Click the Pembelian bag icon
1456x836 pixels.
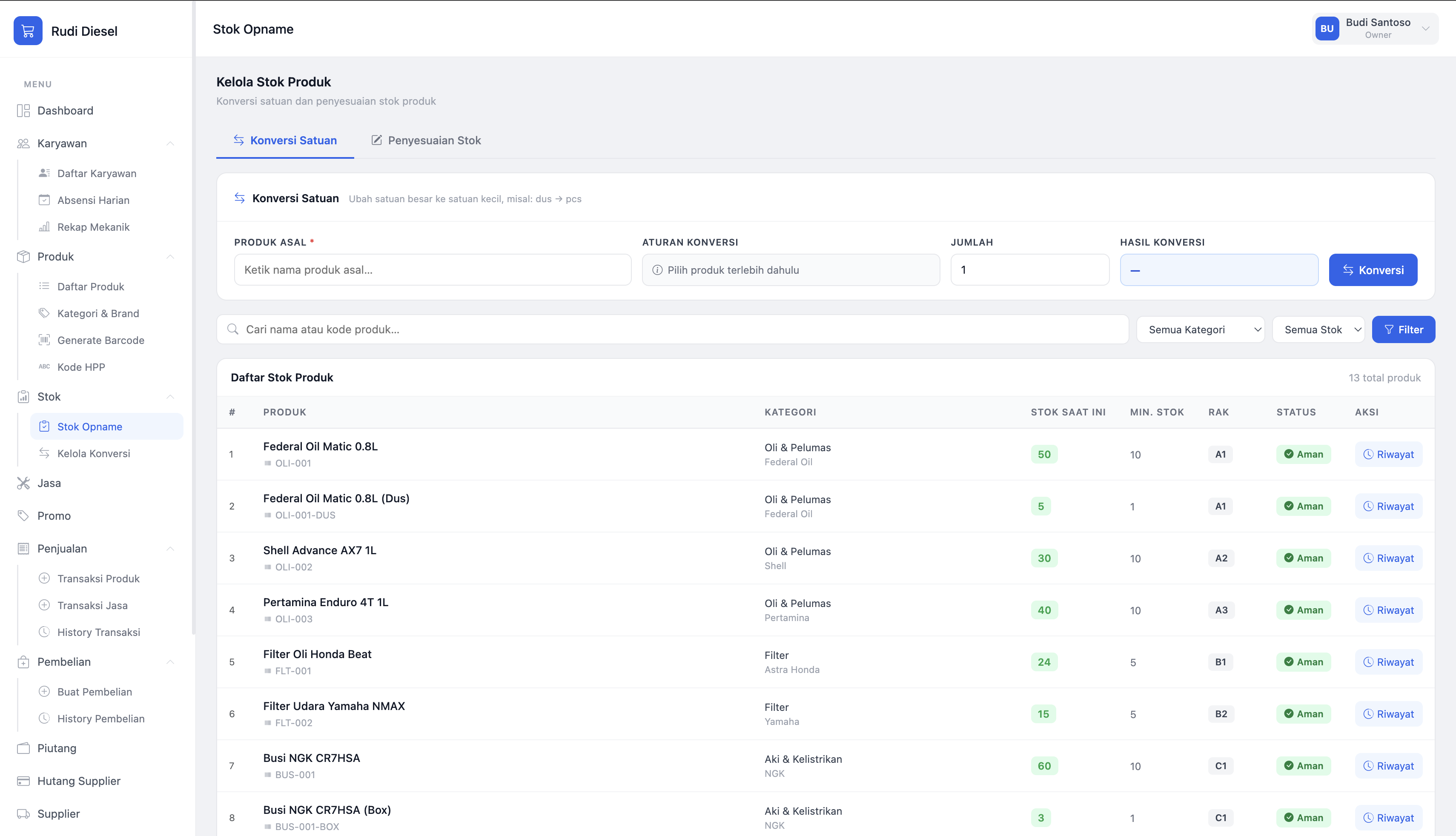coord(23,661)
